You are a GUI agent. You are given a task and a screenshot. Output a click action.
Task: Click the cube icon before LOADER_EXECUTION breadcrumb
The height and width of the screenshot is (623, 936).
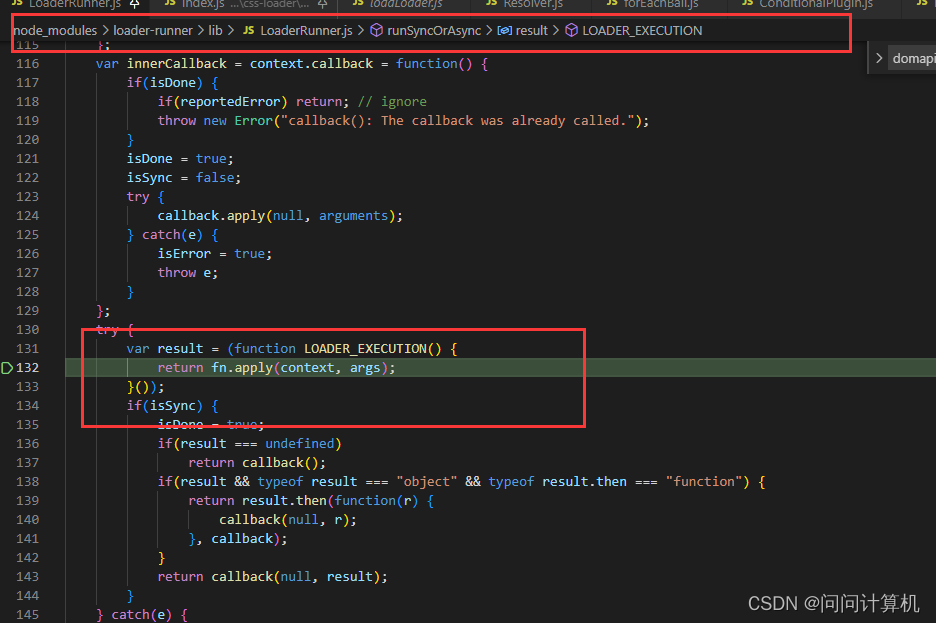click(x=571, y=30)
